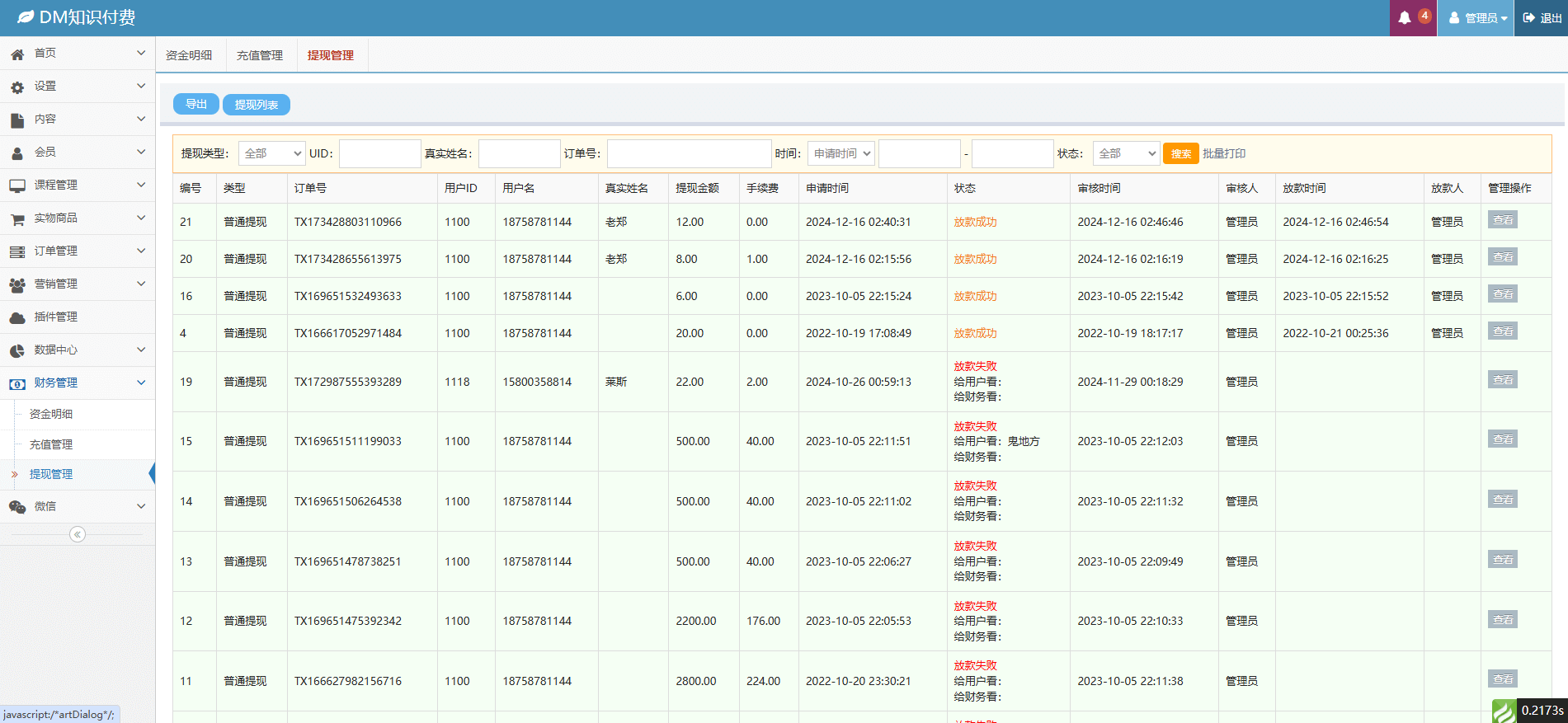Collapse sidebar using the round arrow icon

[78, 534]
